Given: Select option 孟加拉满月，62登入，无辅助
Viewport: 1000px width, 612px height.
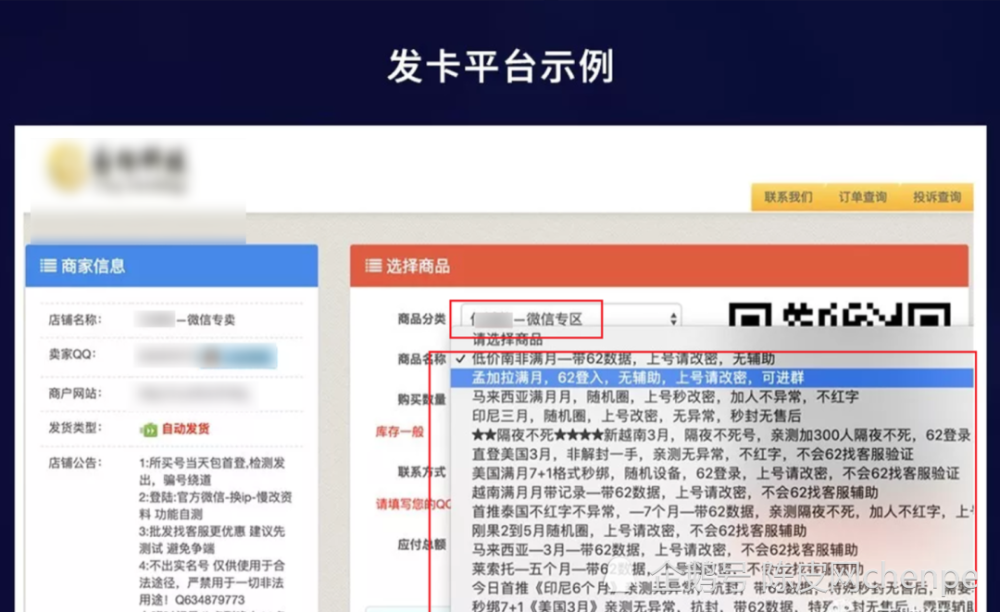Looking at the screenshot, I should click(712, 378).
